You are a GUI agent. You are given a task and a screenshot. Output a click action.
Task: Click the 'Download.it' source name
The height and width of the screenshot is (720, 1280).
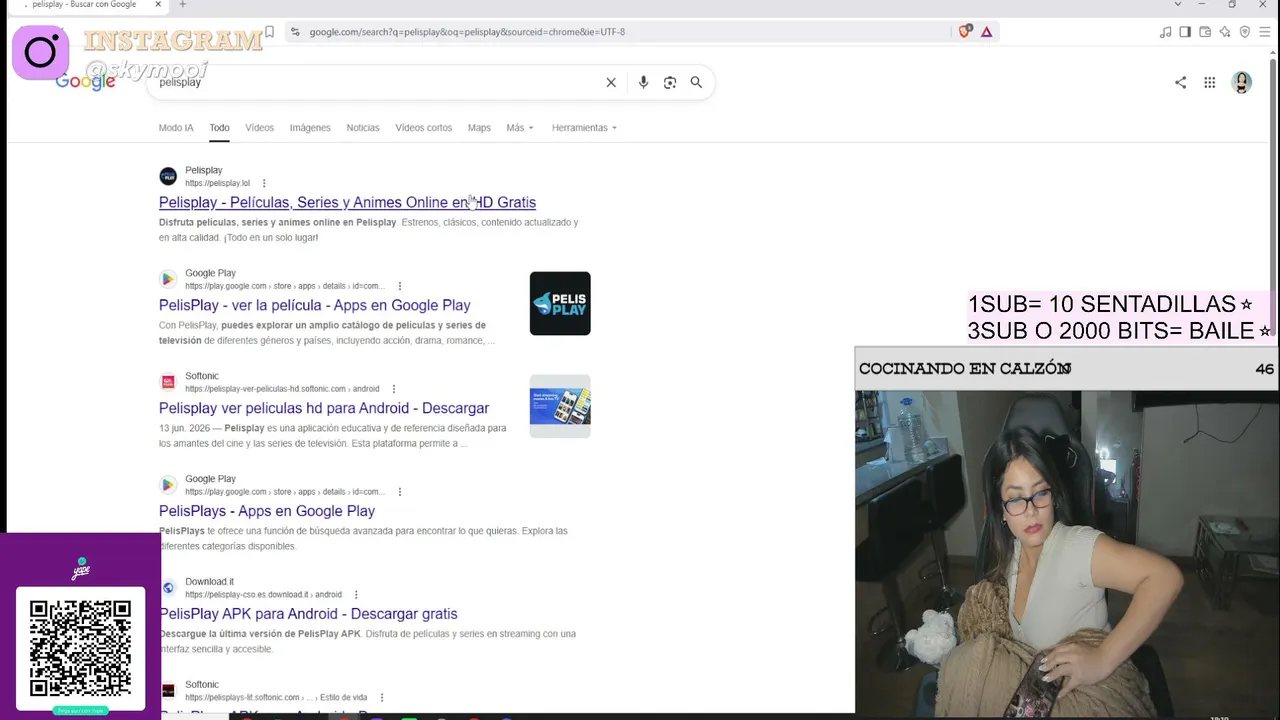click(x=209, y=581)
